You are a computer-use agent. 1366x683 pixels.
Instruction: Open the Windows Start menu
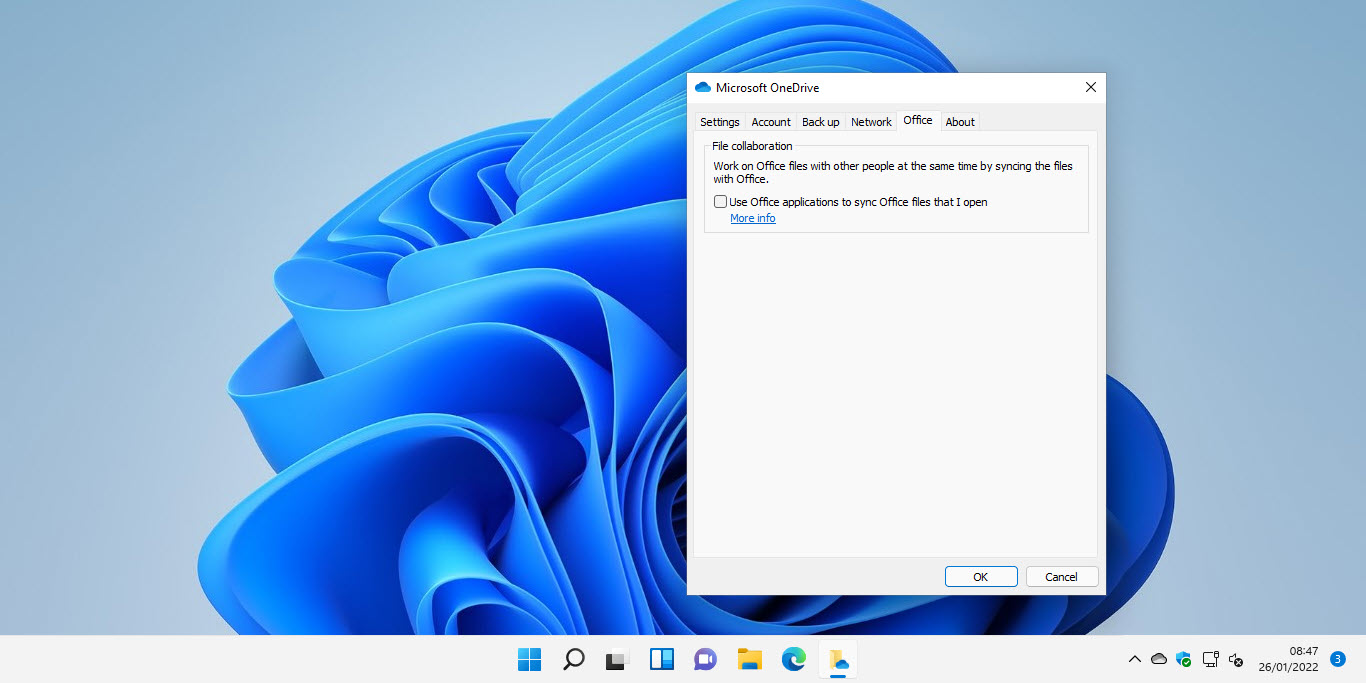coord(529,659)
